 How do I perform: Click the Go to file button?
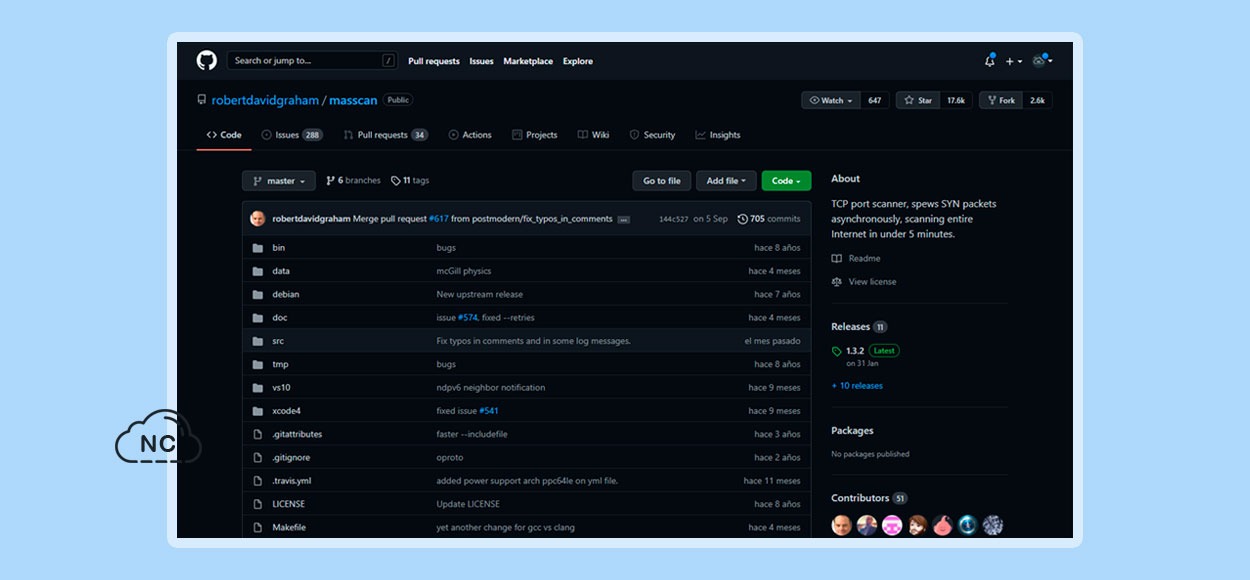point(662,181)
